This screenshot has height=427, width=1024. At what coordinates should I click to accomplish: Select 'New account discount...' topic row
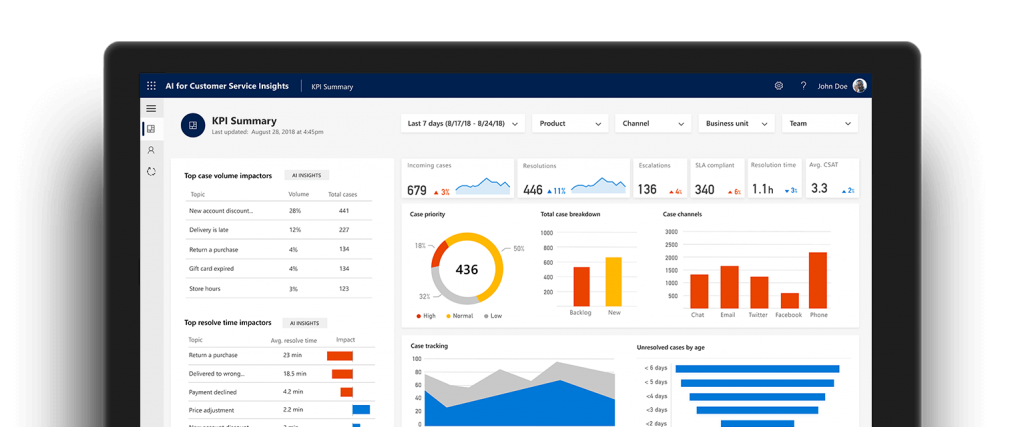click(279, 211)
